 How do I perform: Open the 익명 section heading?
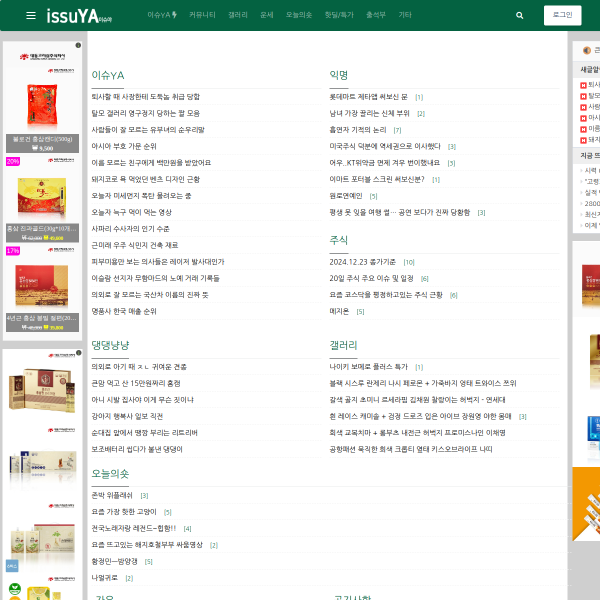(x=339, y=75)
